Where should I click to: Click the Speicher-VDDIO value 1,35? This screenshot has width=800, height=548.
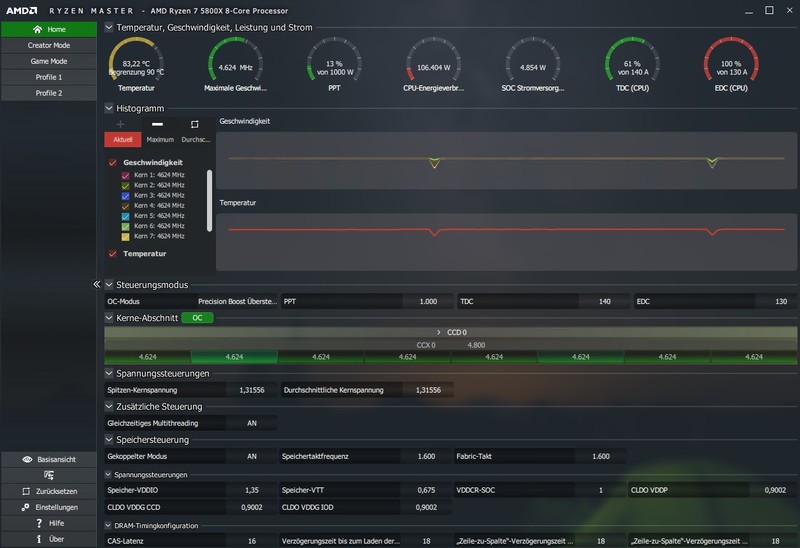252,490
